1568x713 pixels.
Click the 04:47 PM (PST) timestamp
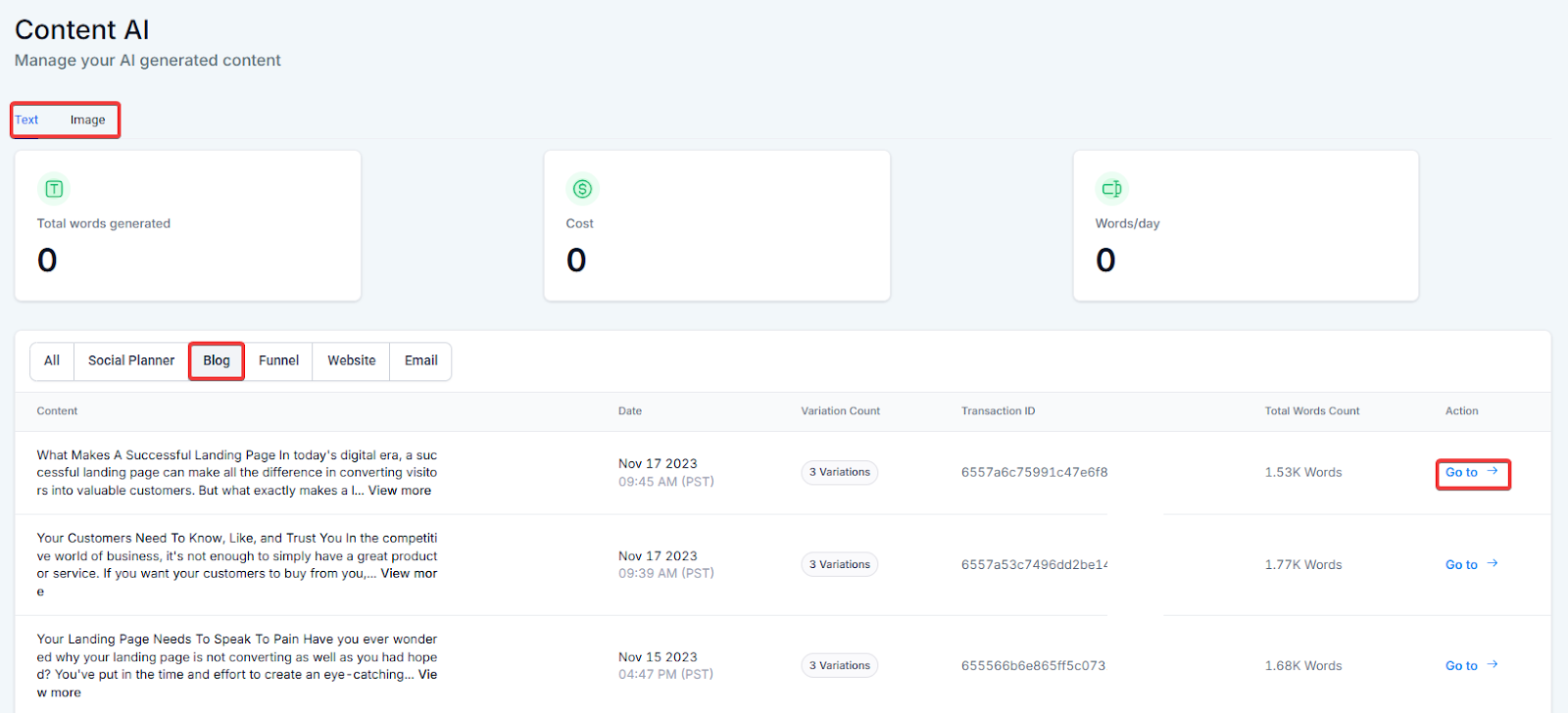666,674
